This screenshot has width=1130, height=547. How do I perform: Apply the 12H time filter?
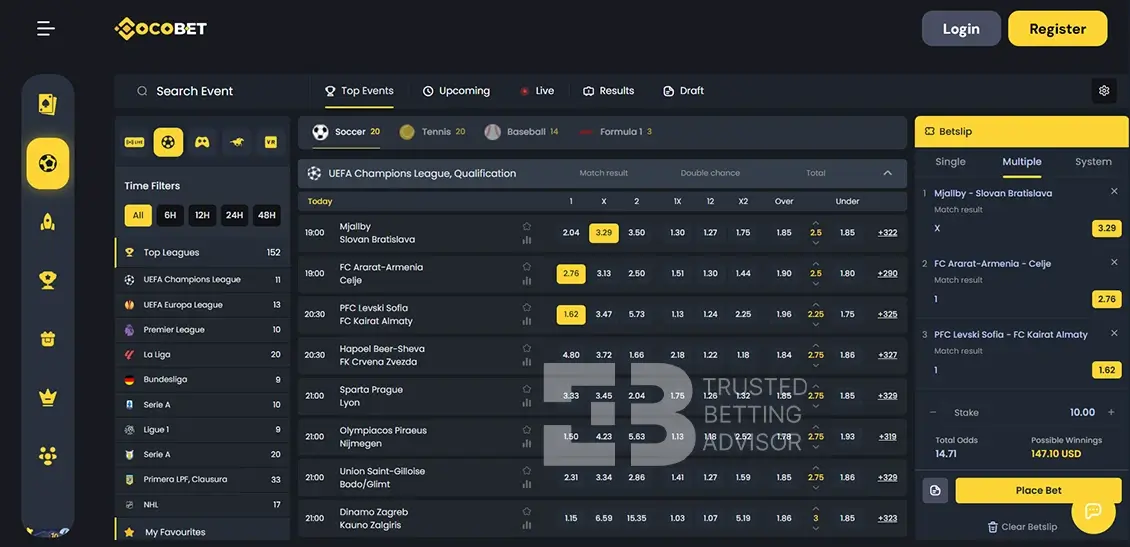click(x=203, y=215)
